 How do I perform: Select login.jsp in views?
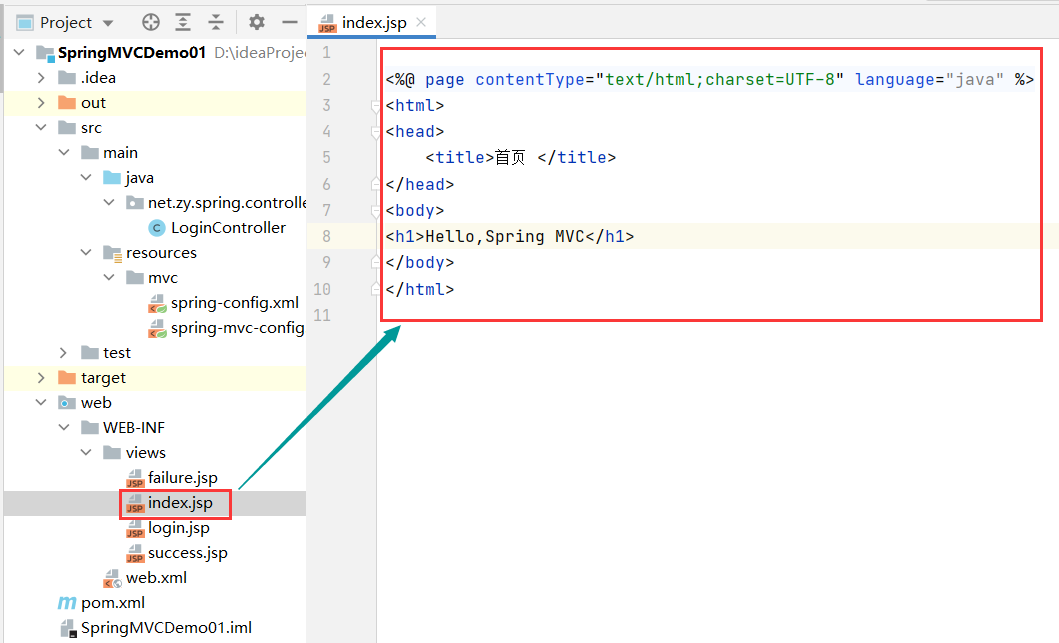178,528
